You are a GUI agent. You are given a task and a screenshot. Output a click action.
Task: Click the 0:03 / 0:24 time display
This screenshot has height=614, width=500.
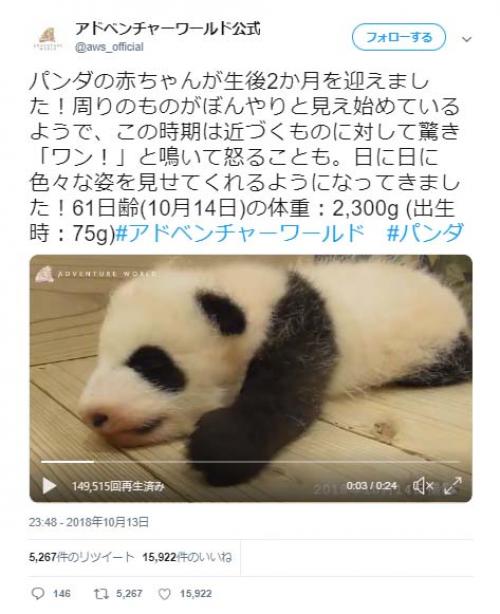tap(371, 486)
